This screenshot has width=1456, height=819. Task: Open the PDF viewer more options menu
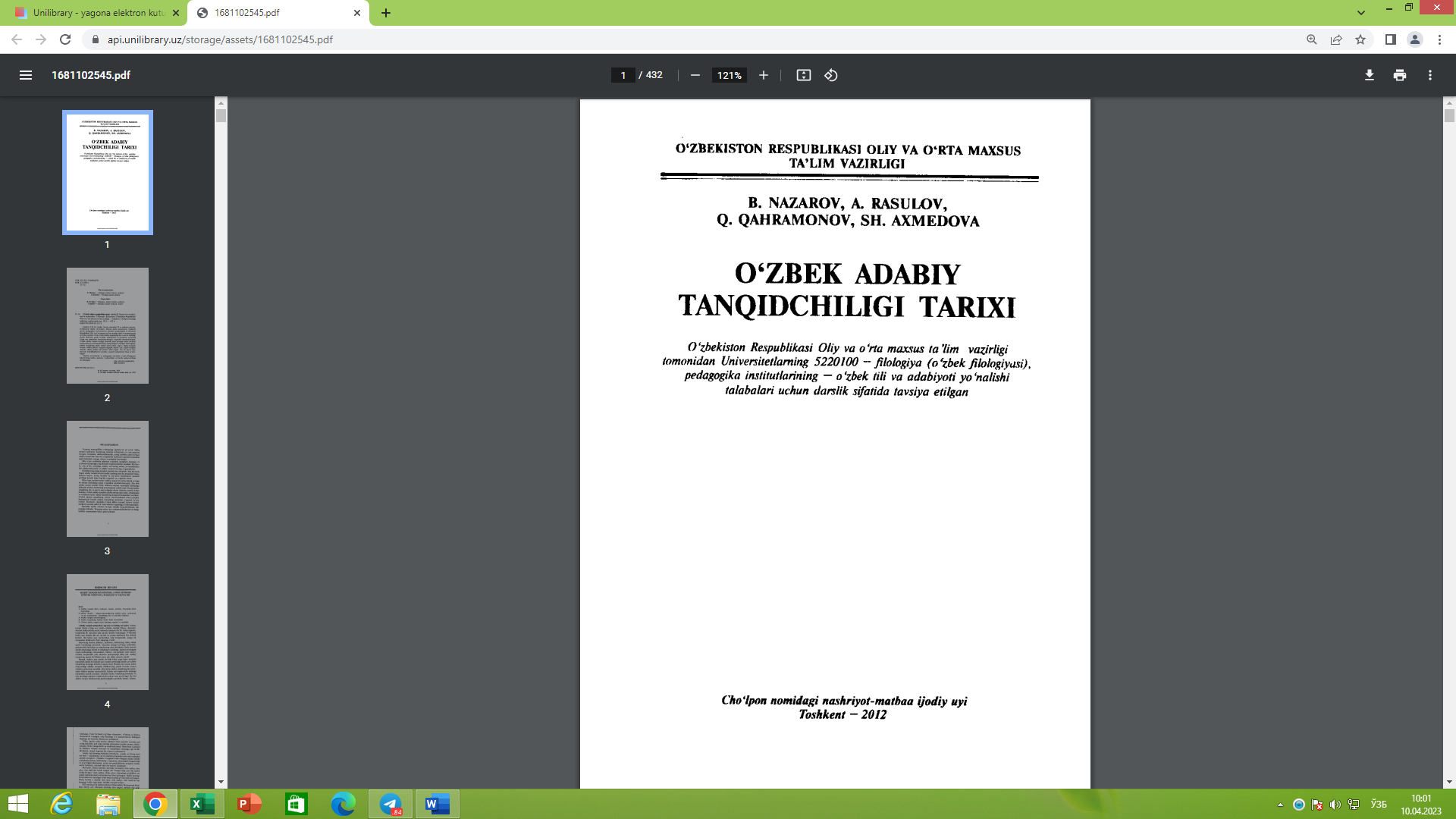1430,75
